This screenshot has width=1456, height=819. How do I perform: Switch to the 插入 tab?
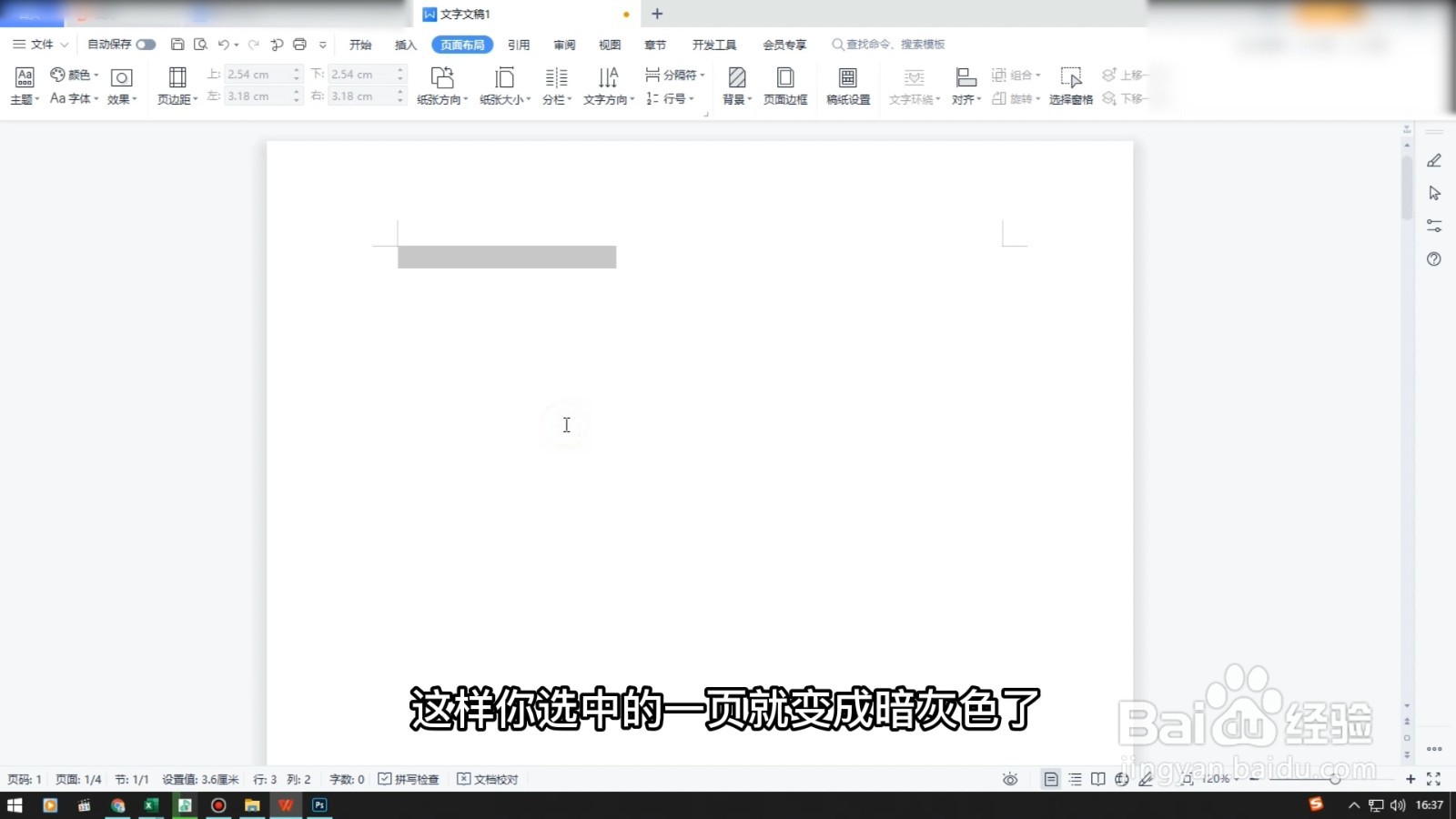pos(406,45)
